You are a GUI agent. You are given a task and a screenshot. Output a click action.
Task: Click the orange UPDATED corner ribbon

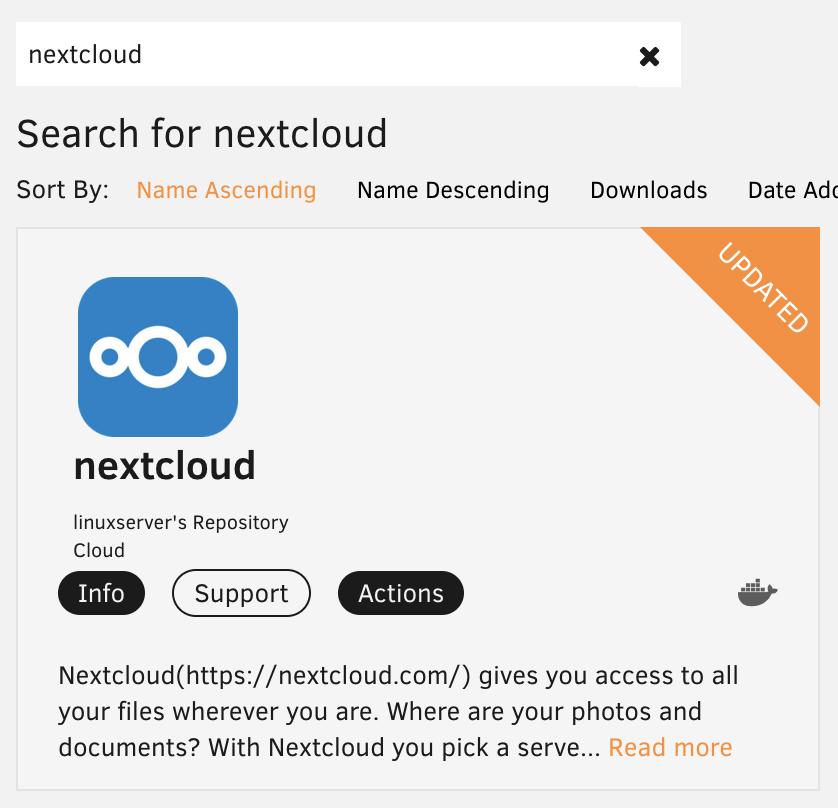[x=762, y=289]
